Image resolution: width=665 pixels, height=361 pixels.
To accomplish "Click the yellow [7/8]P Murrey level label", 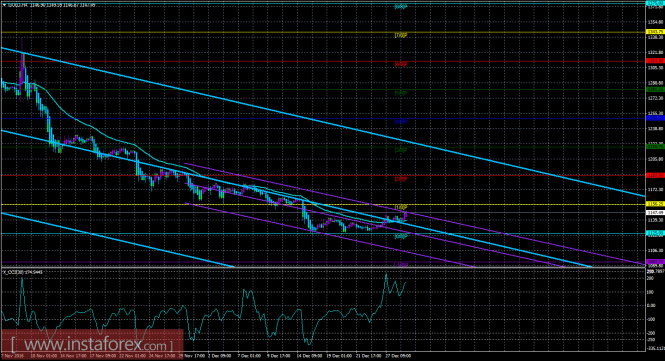I will coord(401,36).
